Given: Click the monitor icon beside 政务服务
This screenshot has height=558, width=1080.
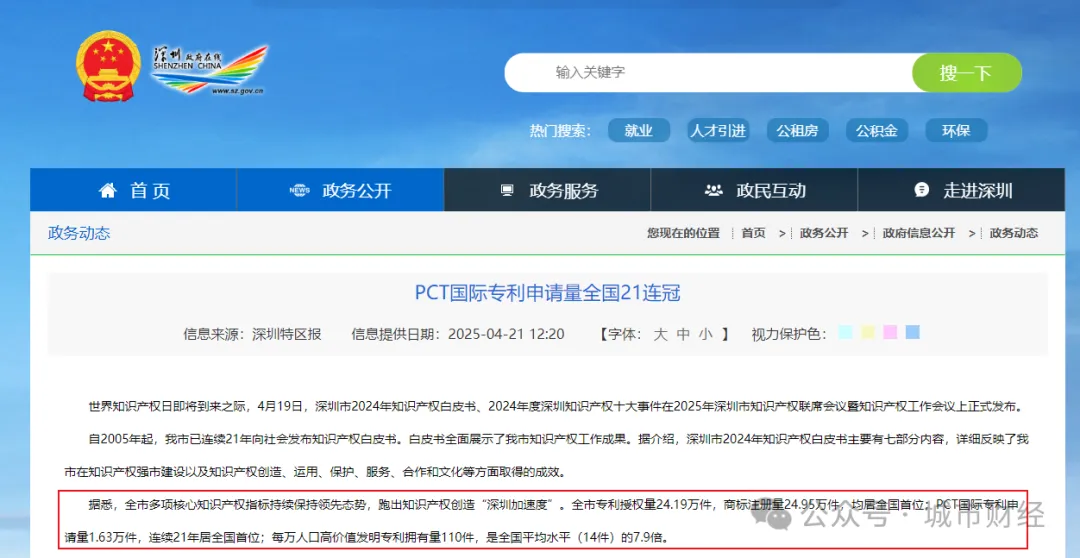Looking at the screenshot, I should pos(508,191).
